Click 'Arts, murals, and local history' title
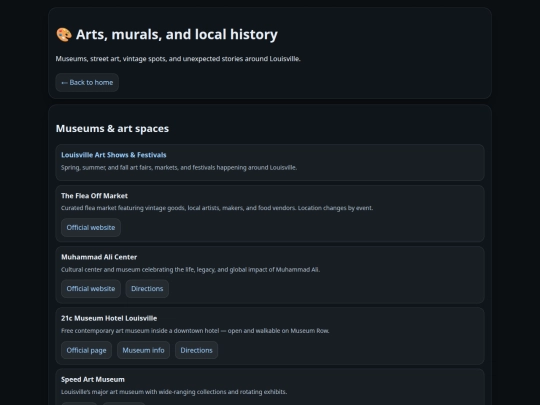 (x=177, y=34)
